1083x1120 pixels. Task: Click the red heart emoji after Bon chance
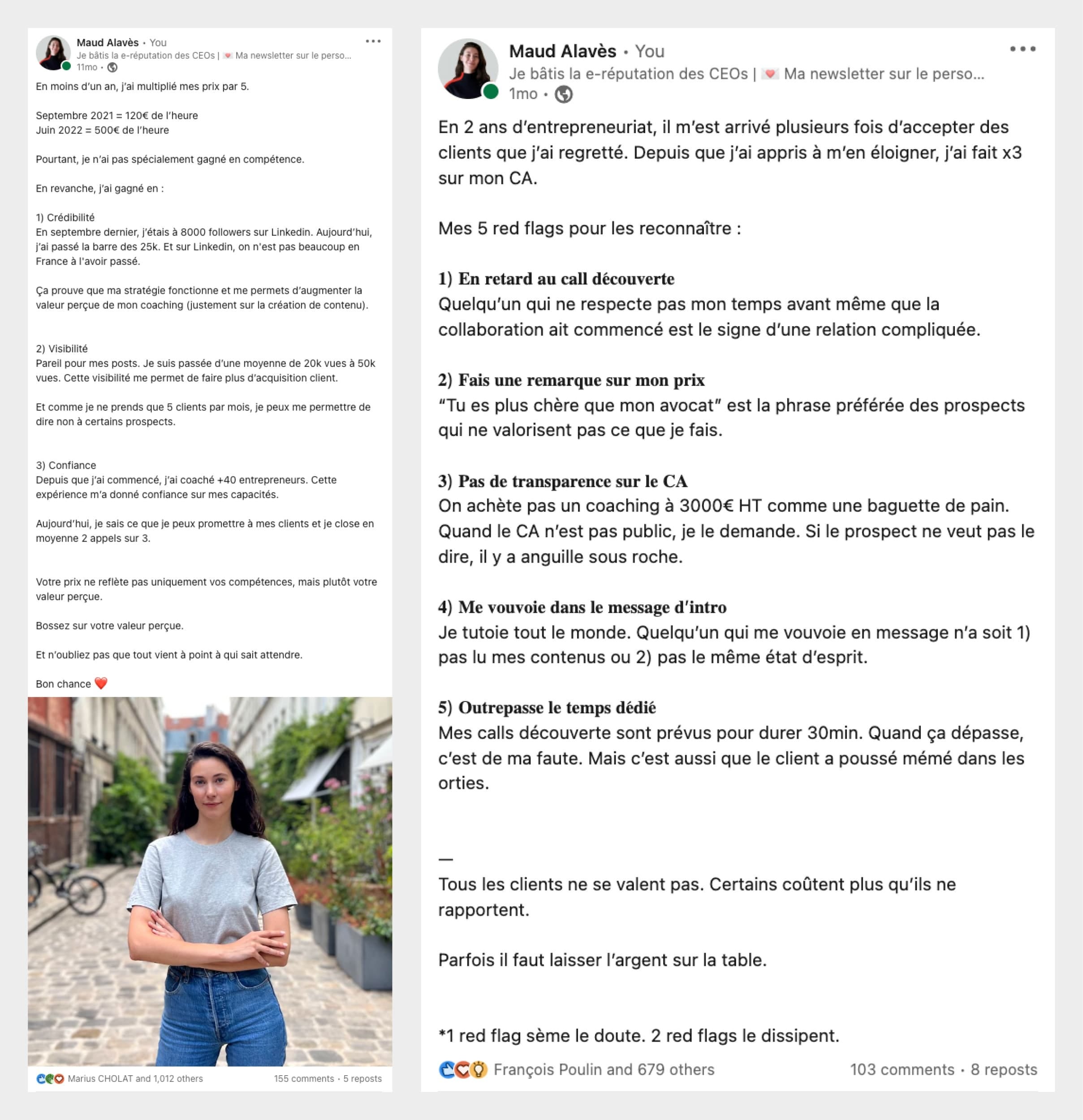(101, 684)
